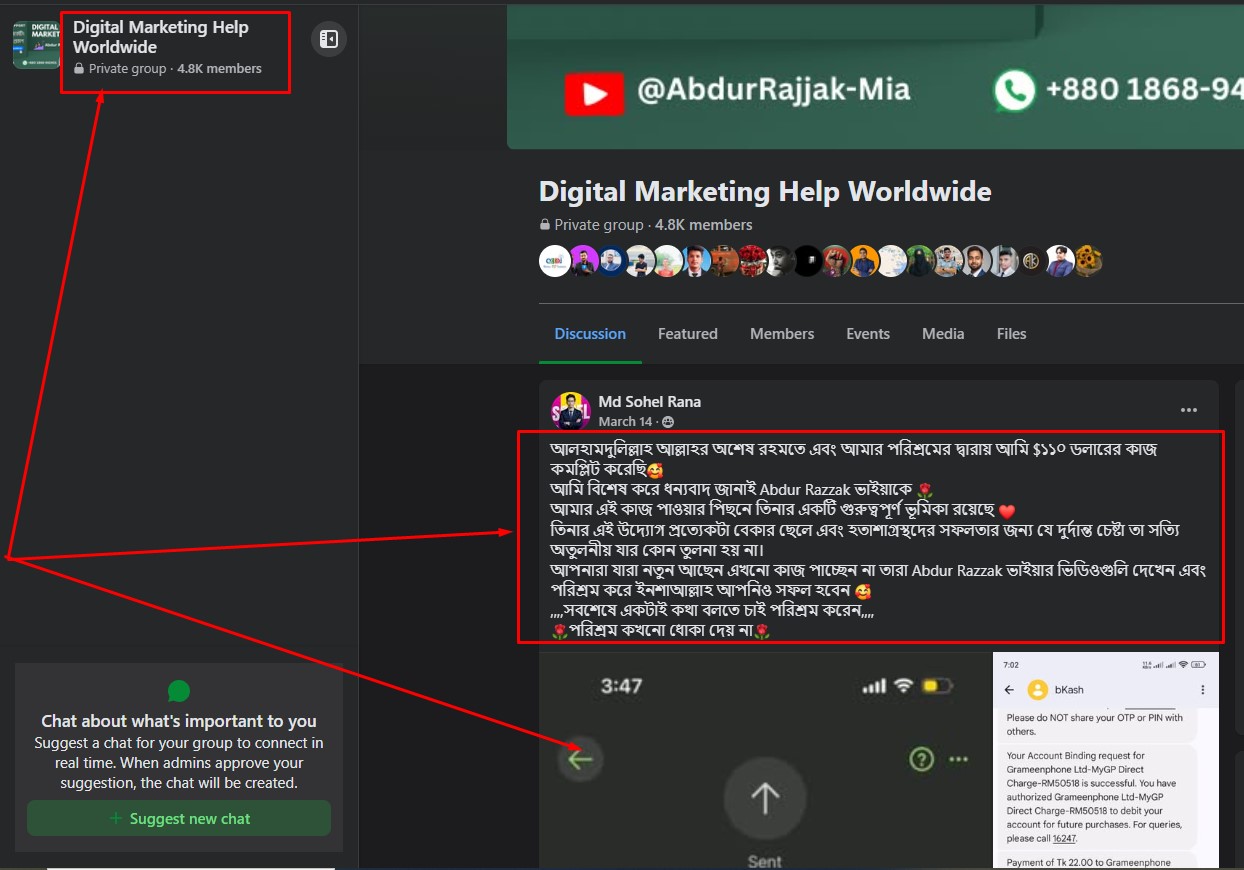Click 4.8K members in the sidebar
This screenshot has height=870, width=1244.
point(220,69)
